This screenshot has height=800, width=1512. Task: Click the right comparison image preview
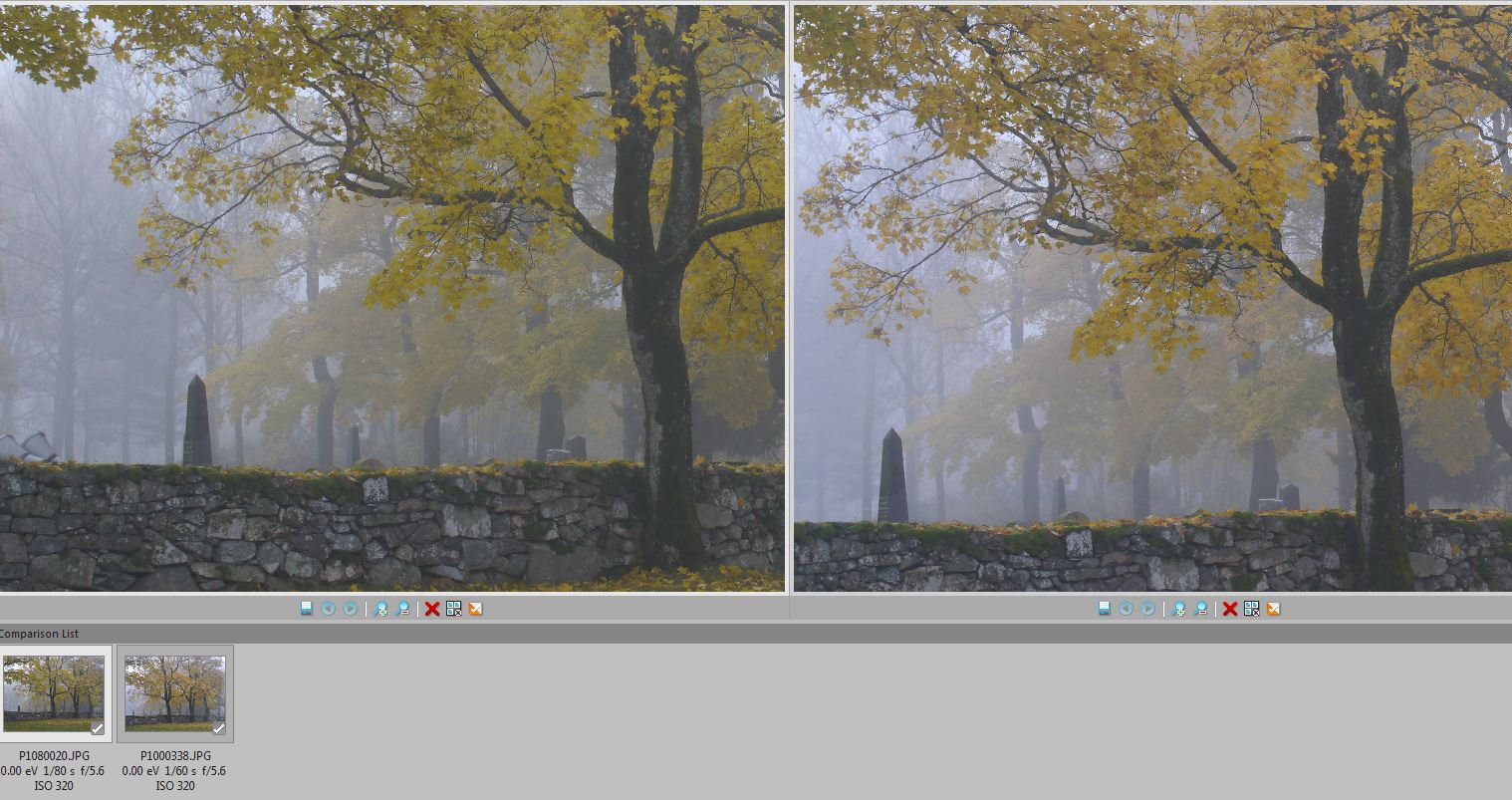[1152, 298]
